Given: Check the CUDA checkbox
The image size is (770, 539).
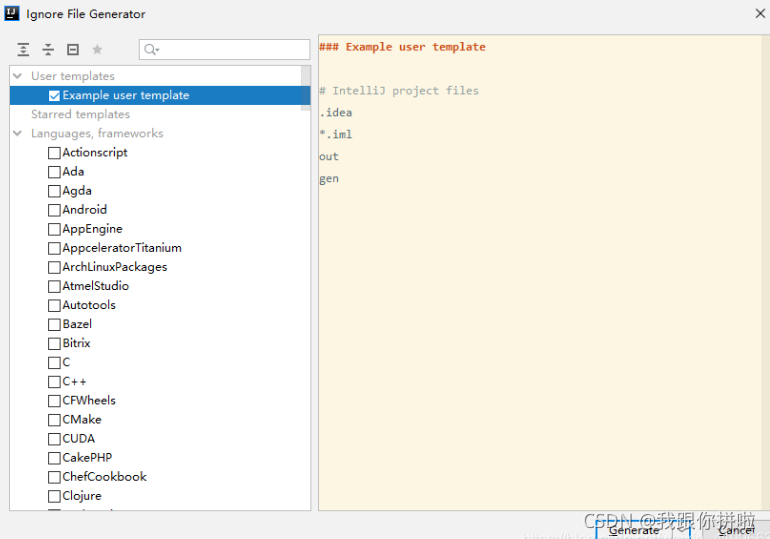Looking at the screenshot, I should [55, 439].
